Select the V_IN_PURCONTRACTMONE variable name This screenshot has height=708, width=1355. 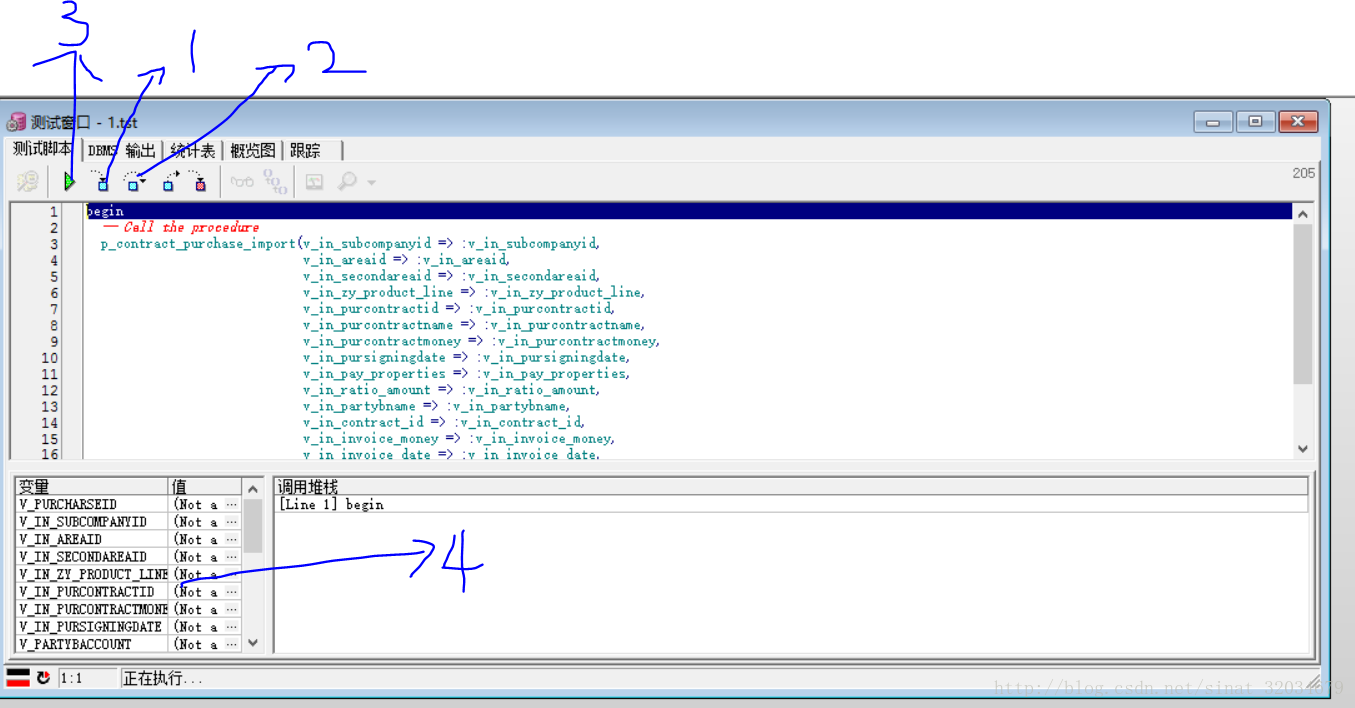(x=93, y=610)
